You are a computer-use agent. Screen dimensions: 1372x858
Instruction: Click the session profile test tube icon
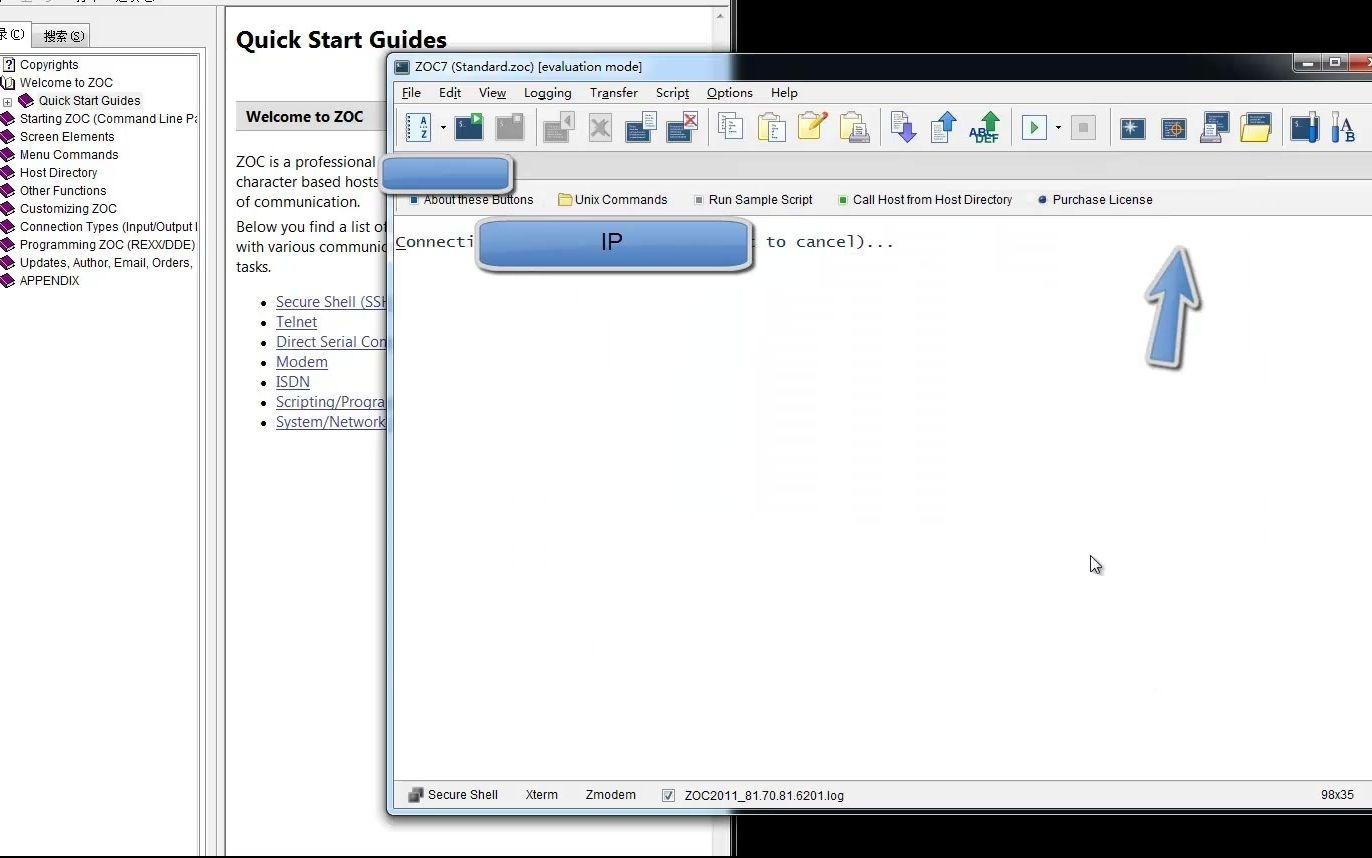1304,127
